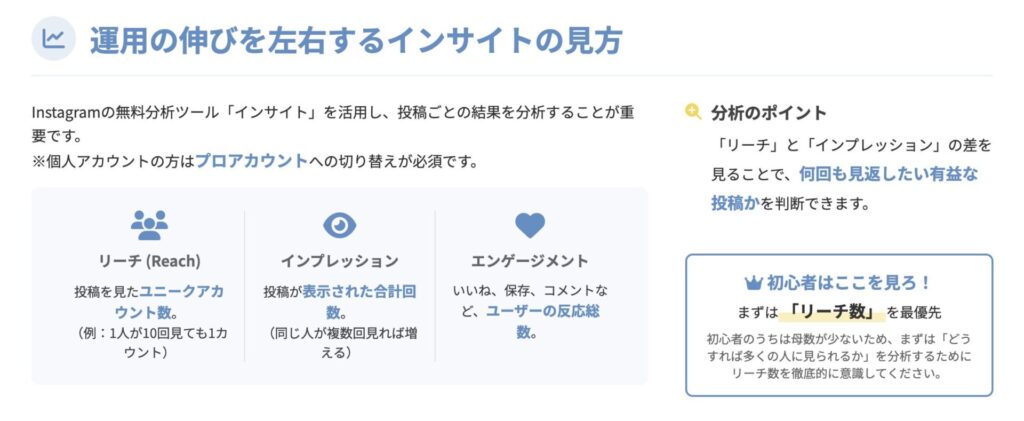
Task: Click the magnifier icon next to 分析のポイント
Action: 693,112
